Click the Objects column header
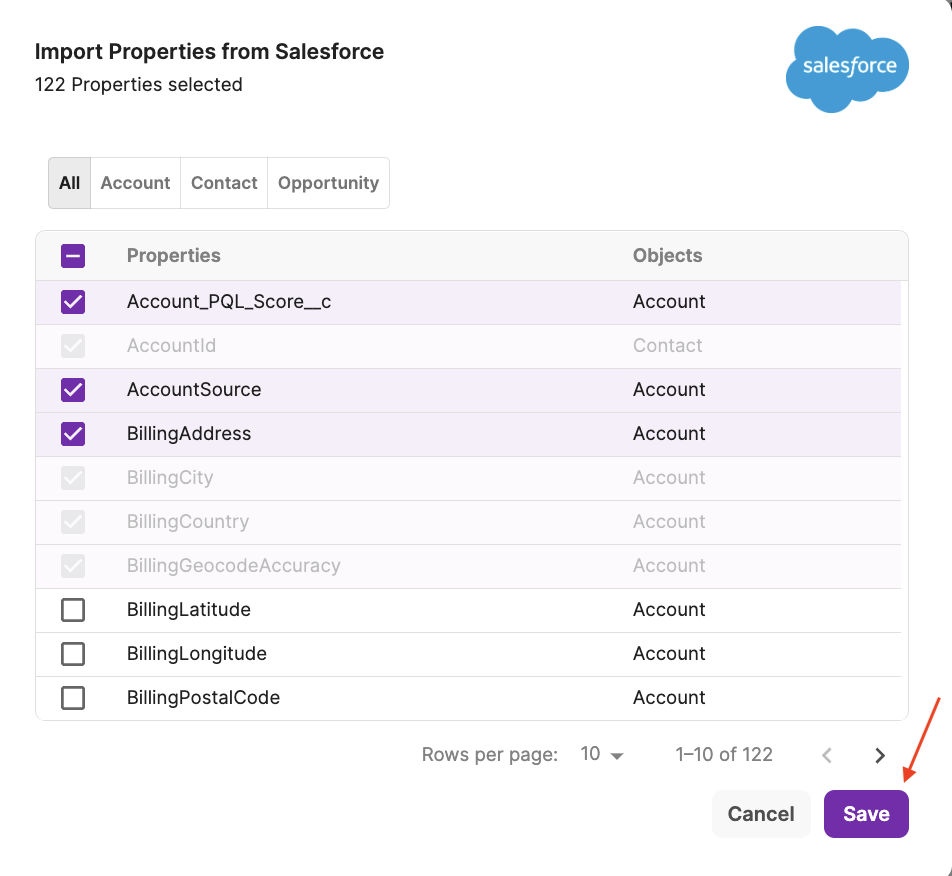Image resolution: width=952 pixels, height=876 pixels. [668, 256]
